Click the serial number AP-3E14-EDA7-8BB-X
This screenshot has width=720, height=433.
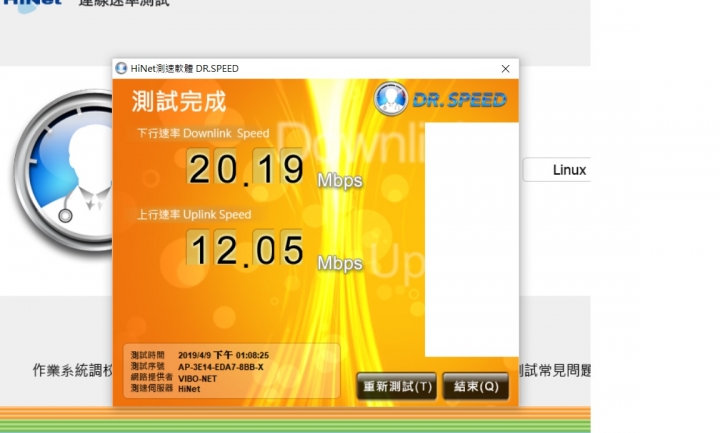pos(221,367)
